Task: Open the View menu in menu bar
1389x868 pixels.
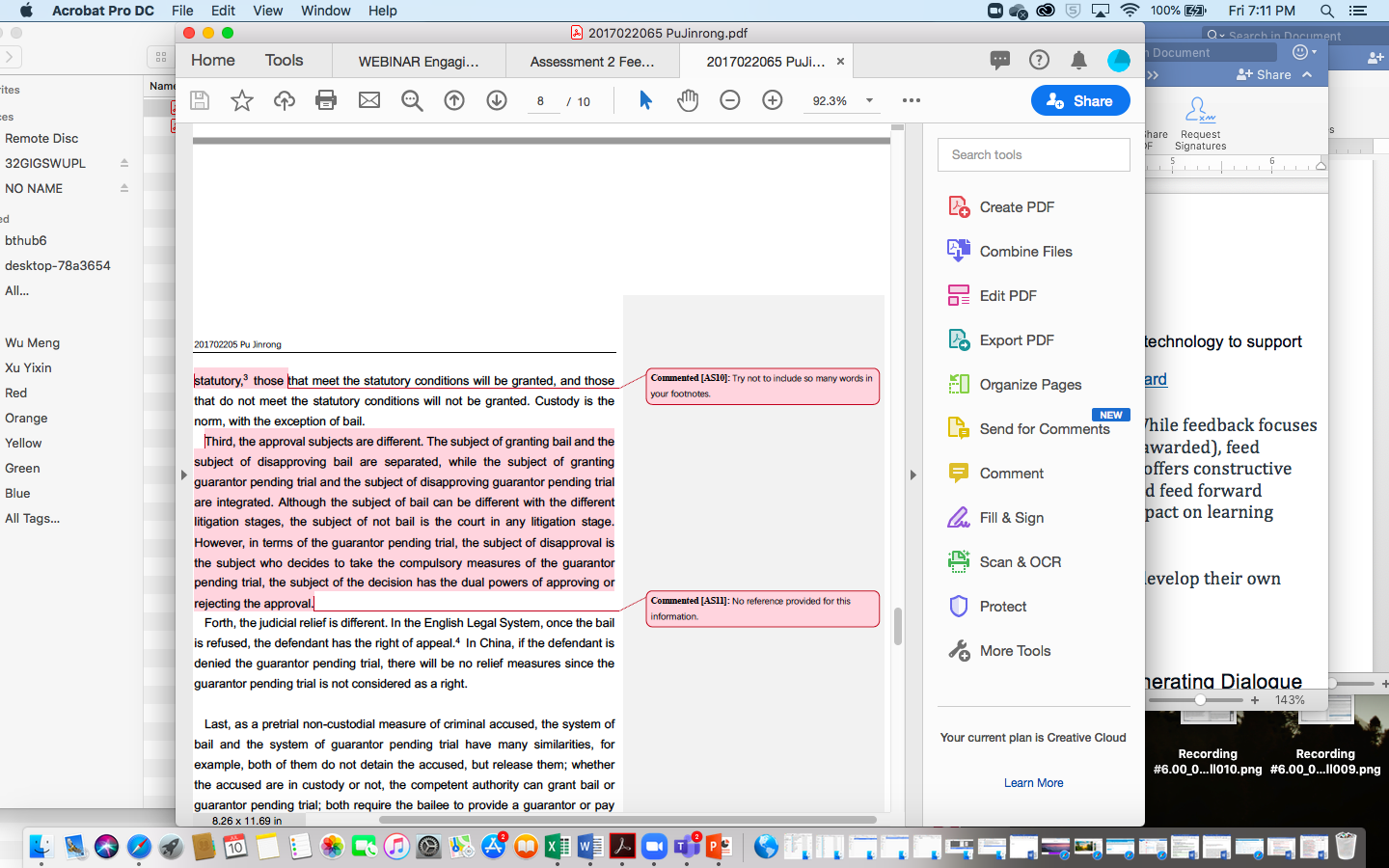Action: (x=267, y=11)
